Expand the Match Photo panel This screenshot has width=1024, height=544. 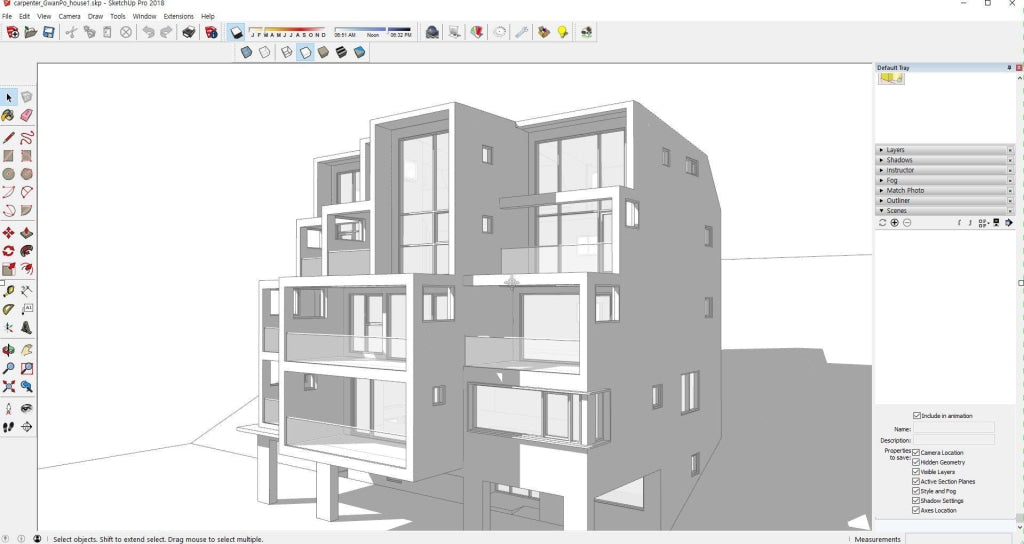click(x=944, y=190)
